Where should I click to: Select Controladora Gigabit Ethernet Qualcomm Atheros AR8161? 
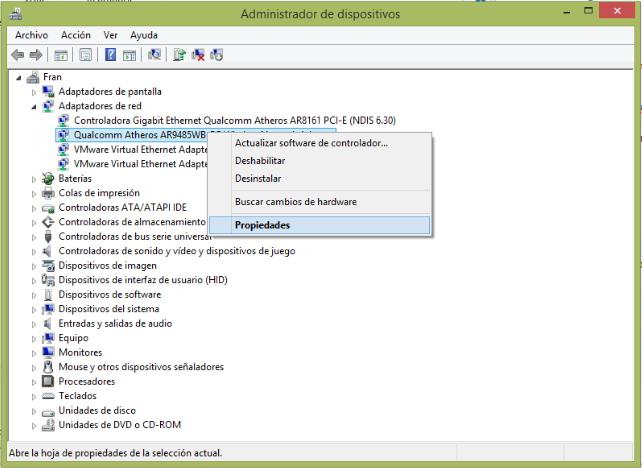(235, 120)
